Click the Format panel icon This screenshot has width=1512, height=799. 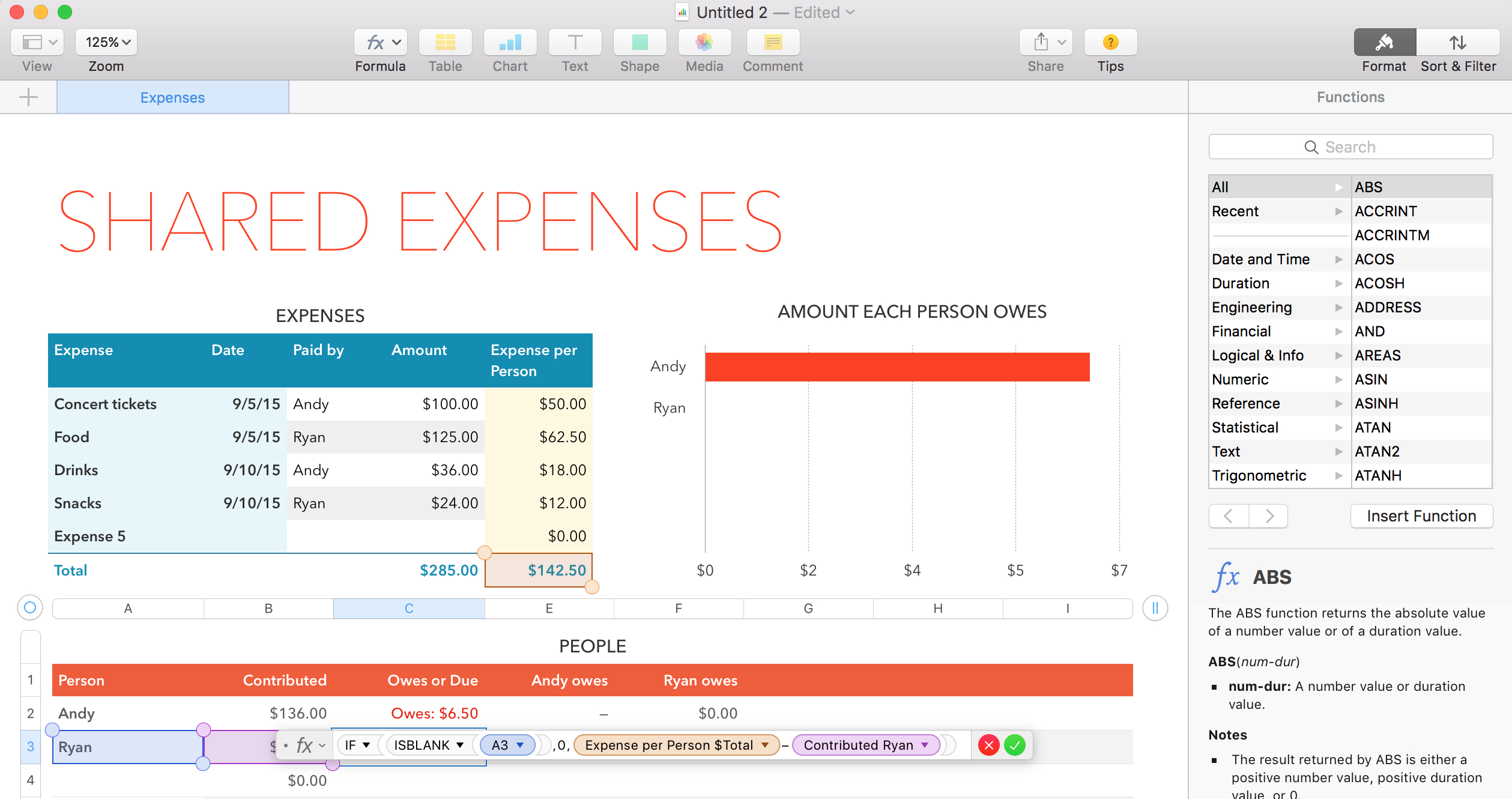click(x=1384, y=44)
